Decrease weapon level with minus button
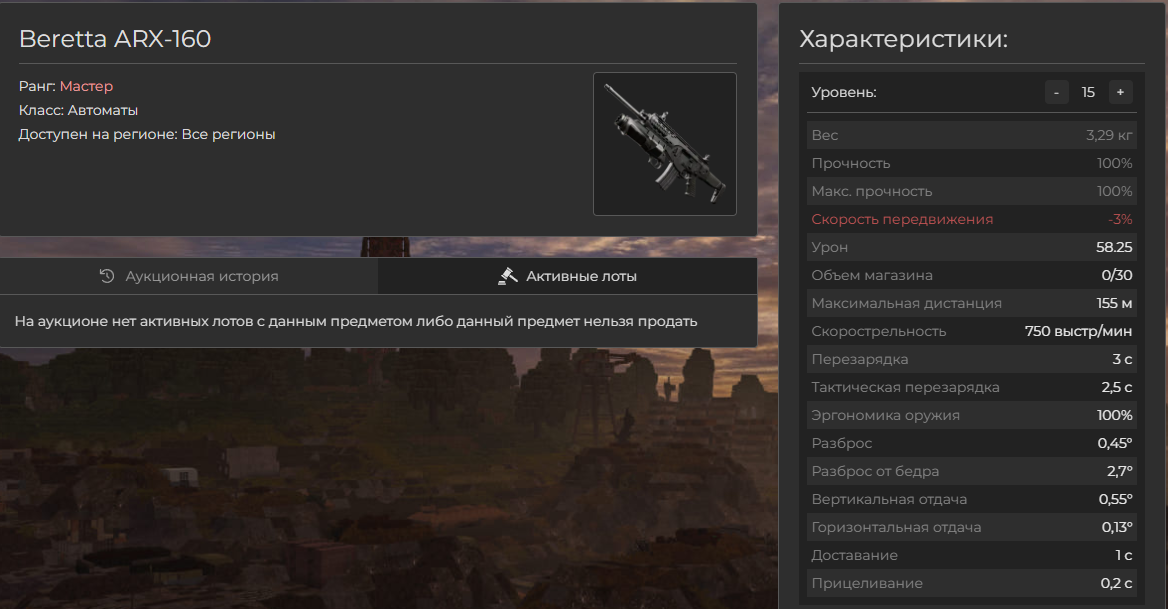 tap(1056, 92)
